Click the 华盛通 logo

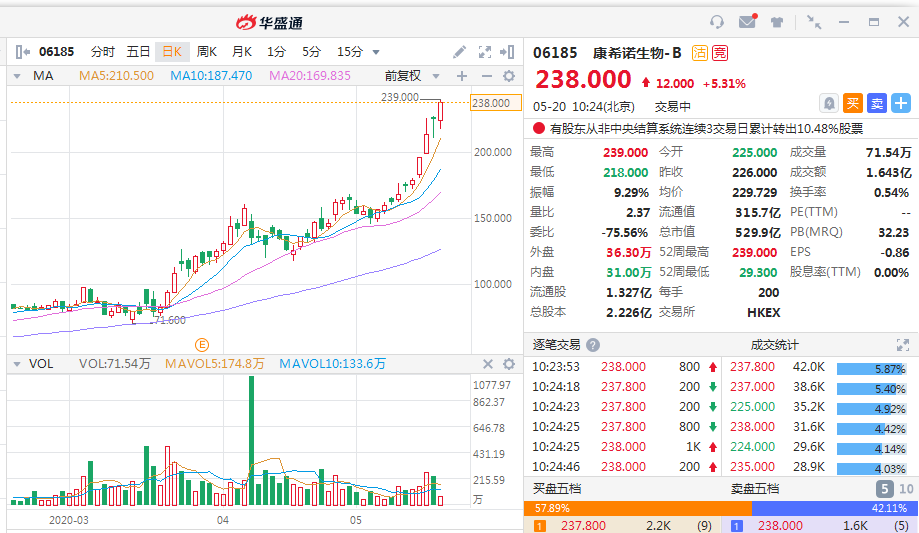(x=269, y=22)
